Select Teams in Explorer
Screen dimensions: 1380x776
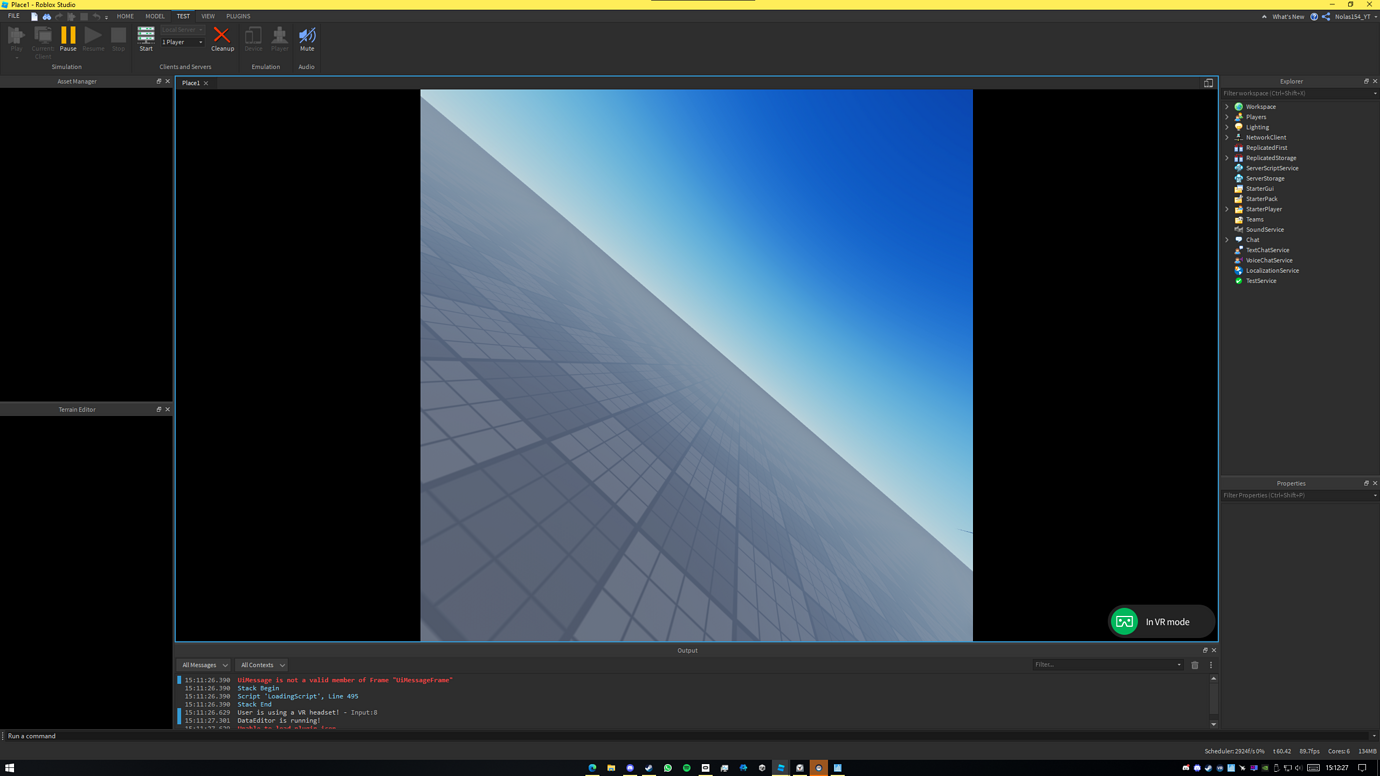[x=1254, y=219]
